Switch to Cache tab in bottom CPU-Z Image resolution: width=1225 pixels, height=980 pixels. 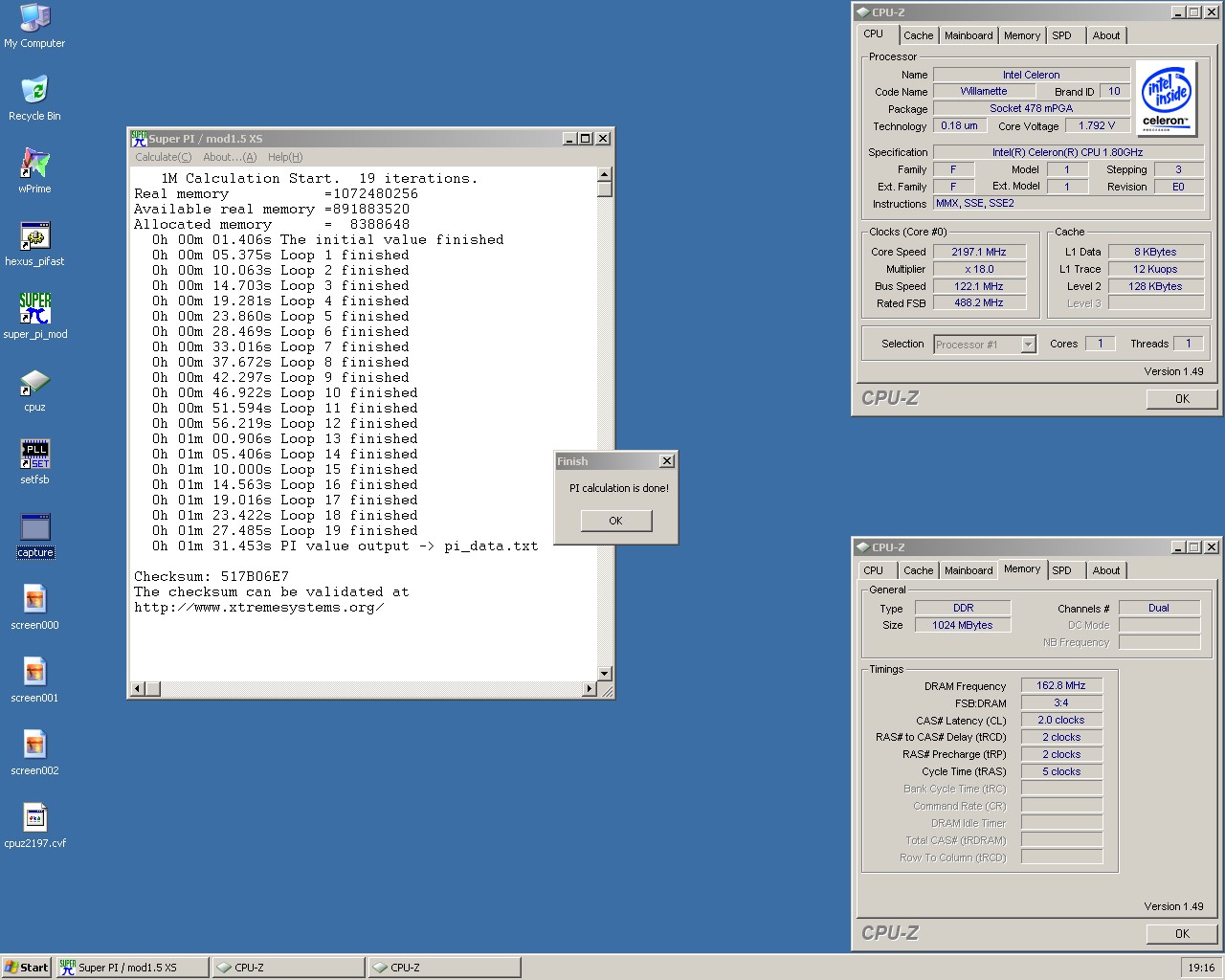coord(918,570)
